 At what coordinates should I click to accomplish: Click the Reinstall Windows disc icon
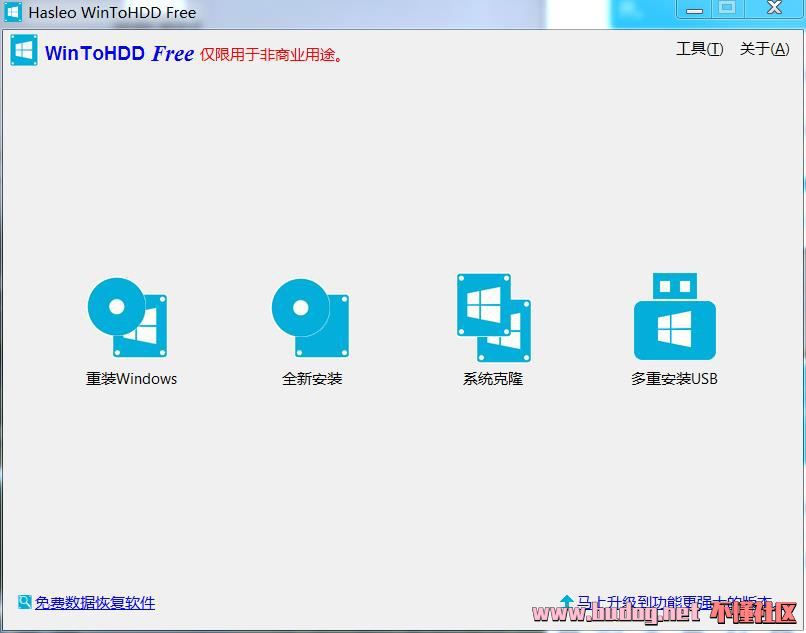click(x=127, y=317)
